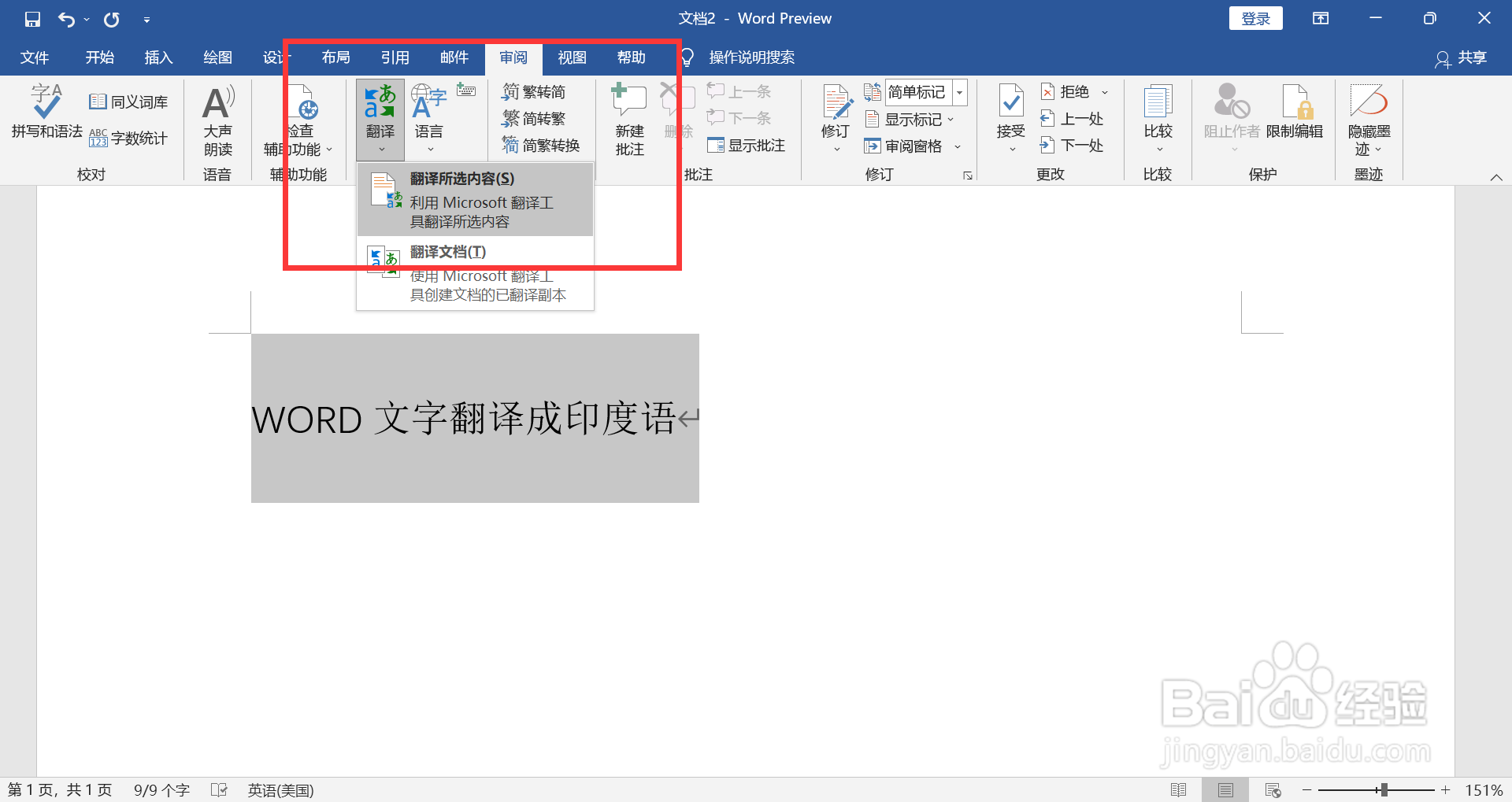The width and height of the screenshot is (1512, 802).
Task: Switch to read mode view icon
Action: point(1178,789)
